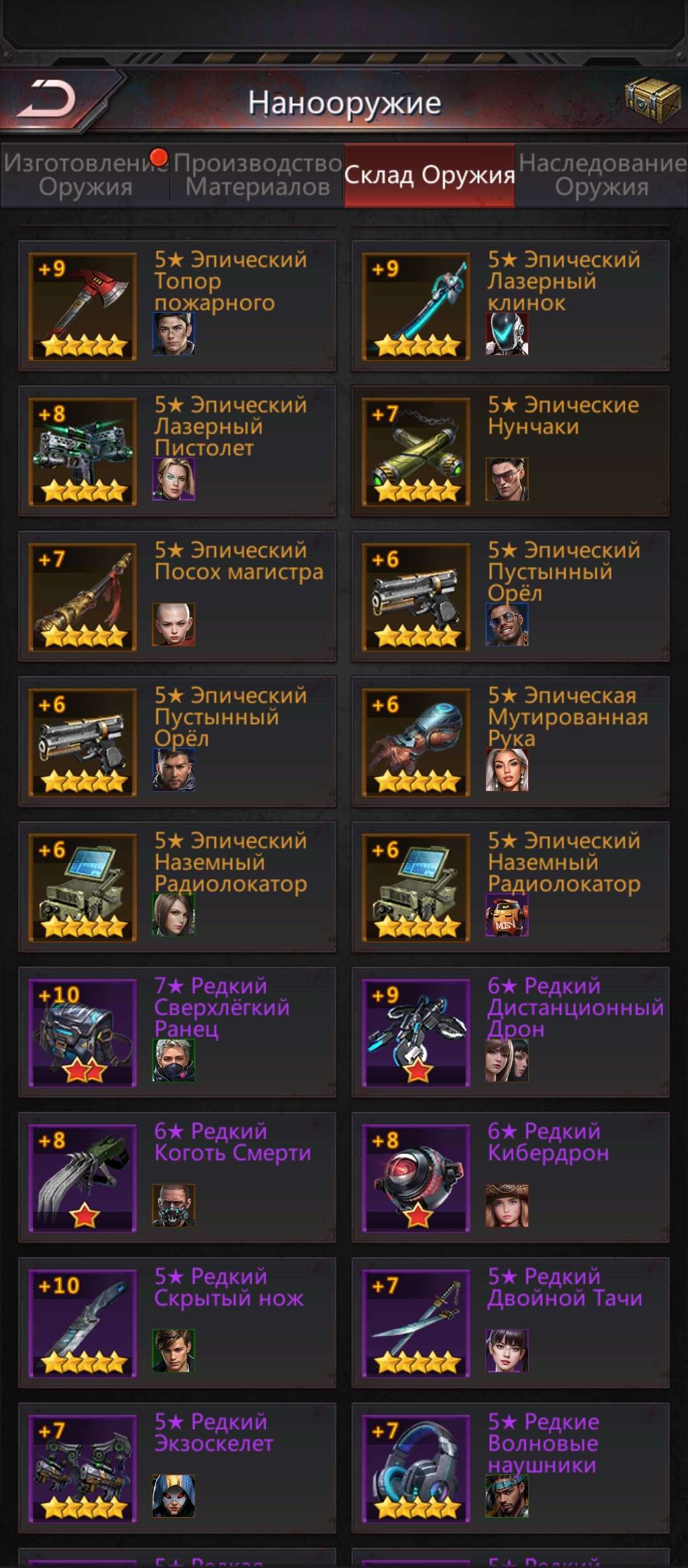
Task: Tap the Мутированная Рука weapon icon
Action: pyautogui.click(x=416, y=743)
